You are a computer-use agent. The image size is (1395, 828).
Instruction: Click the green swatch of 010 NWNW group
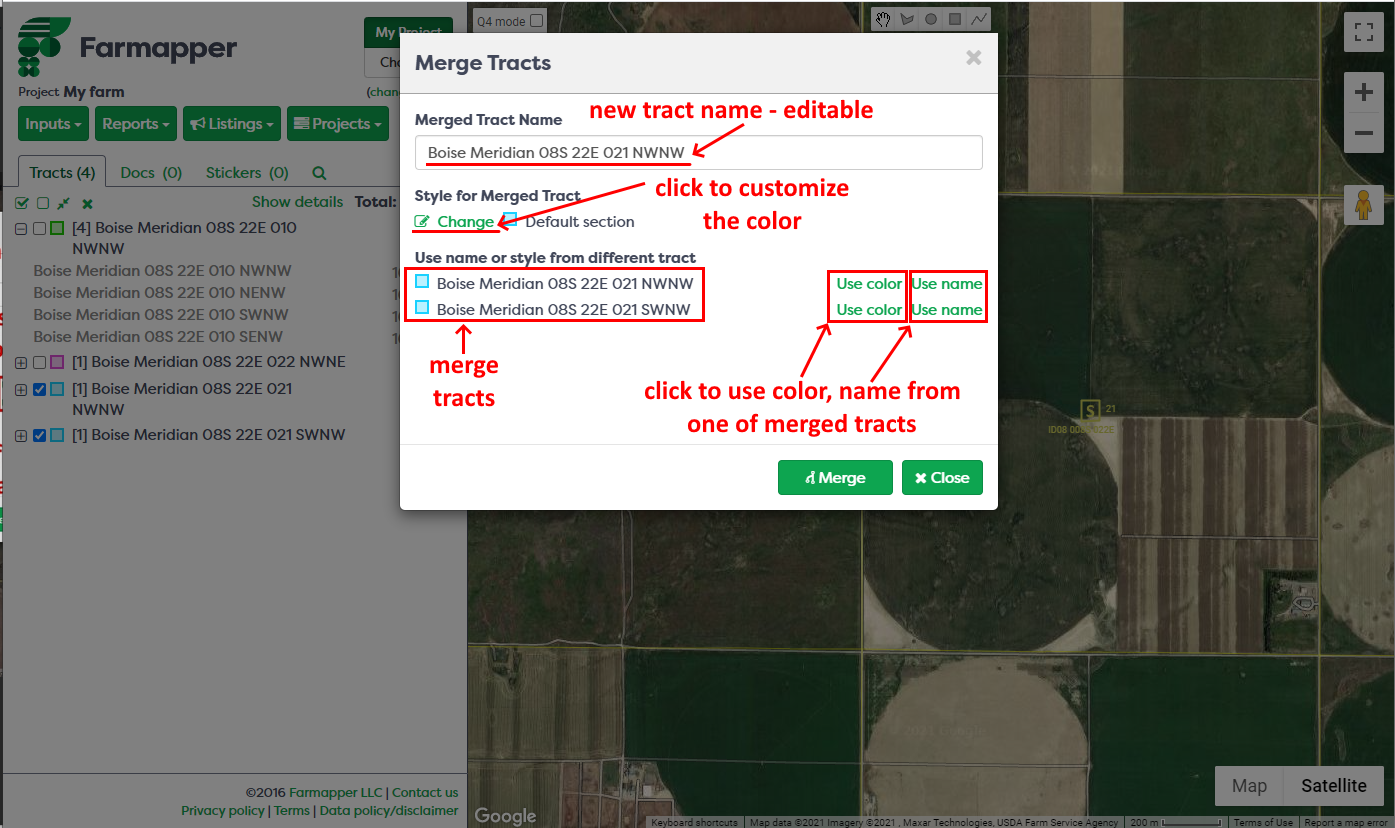tap(57, 228)
